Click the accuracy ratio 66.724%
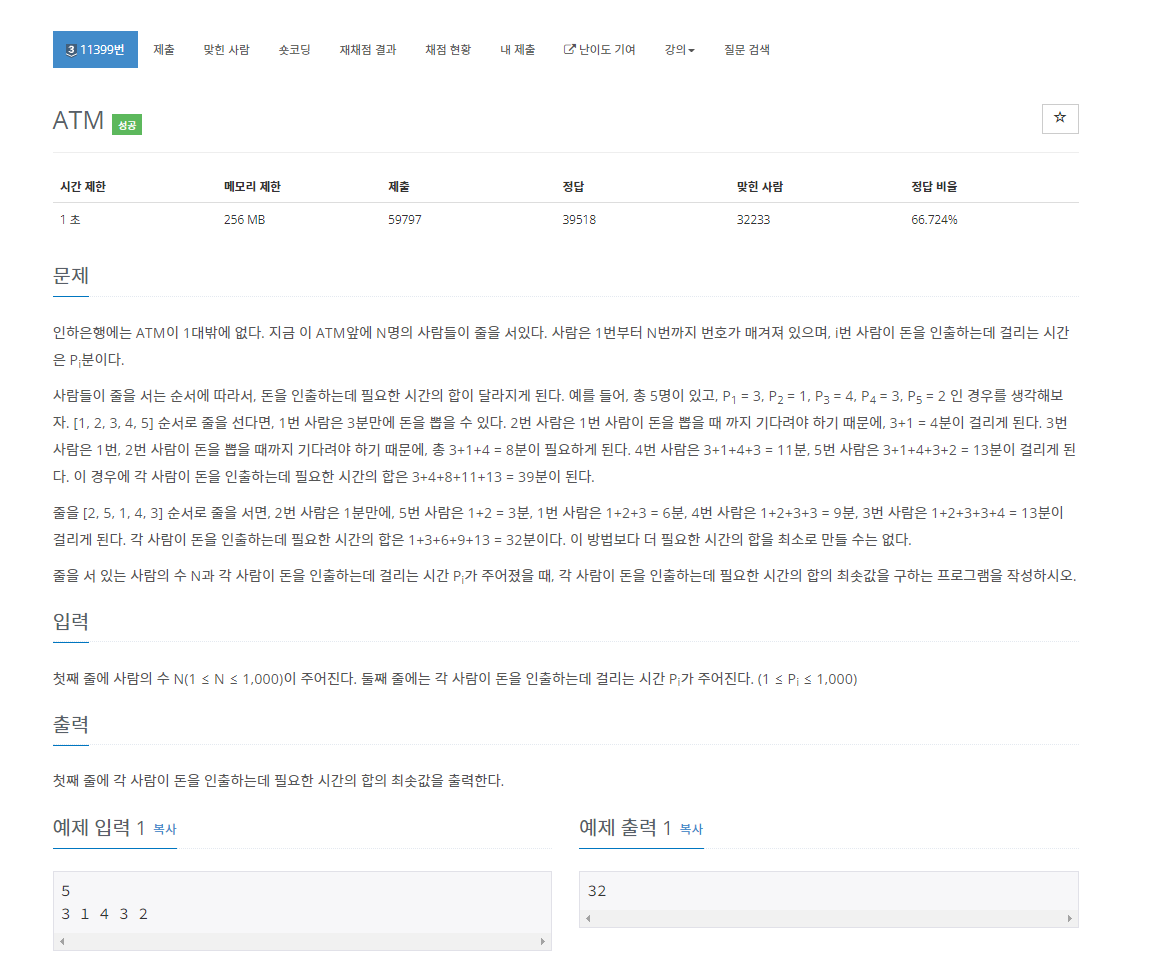This screenshot has height=966, width=1164. point(935,220)
